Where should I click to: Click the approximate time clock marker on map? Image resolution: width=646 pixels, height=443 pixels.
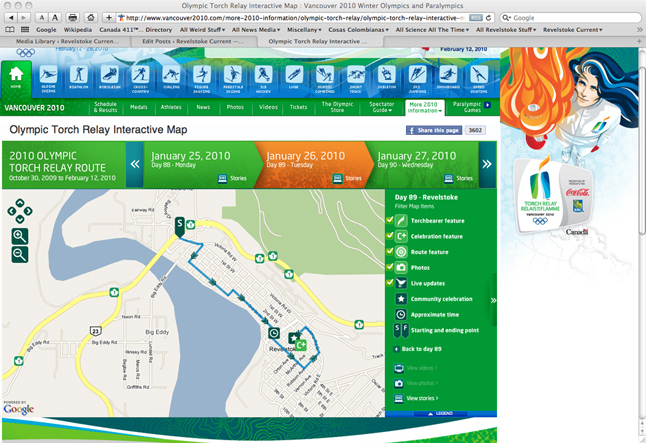pyautogui.click(x=274, y=333)
